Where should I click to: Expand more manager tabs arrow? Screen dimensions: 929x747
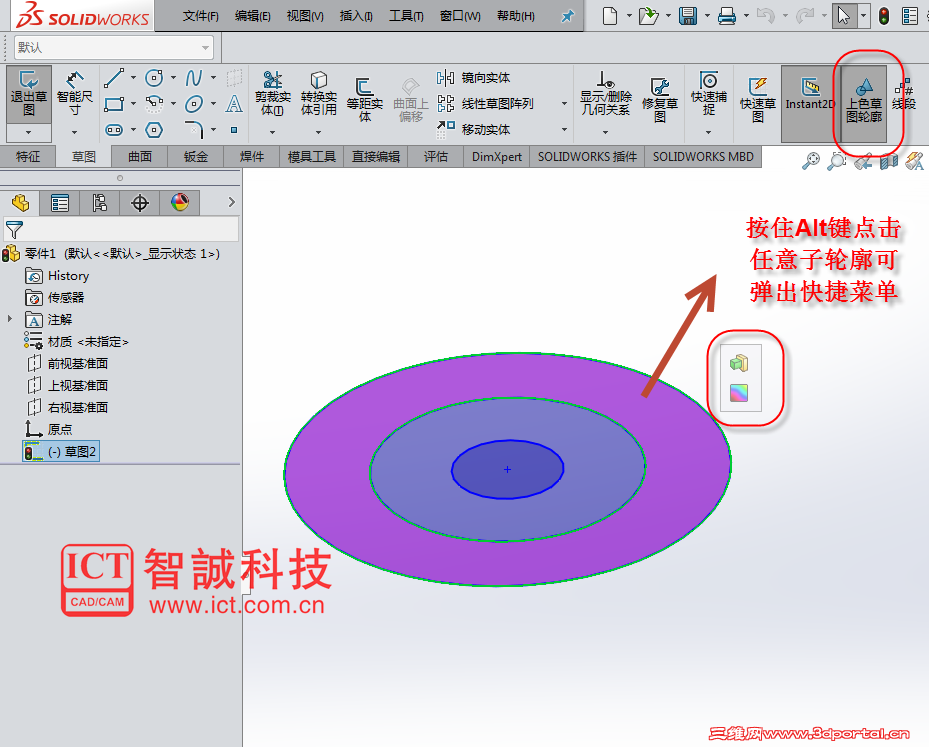point(232,203)
